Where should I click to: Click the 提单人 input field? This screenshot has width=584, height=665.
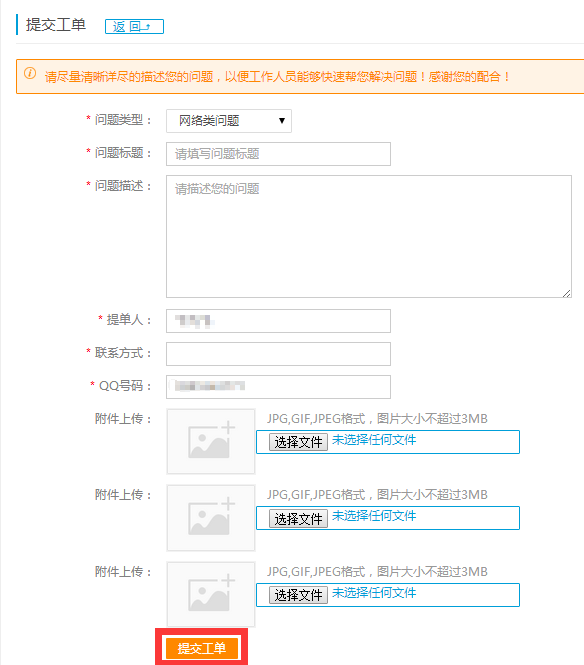[278, 321]
